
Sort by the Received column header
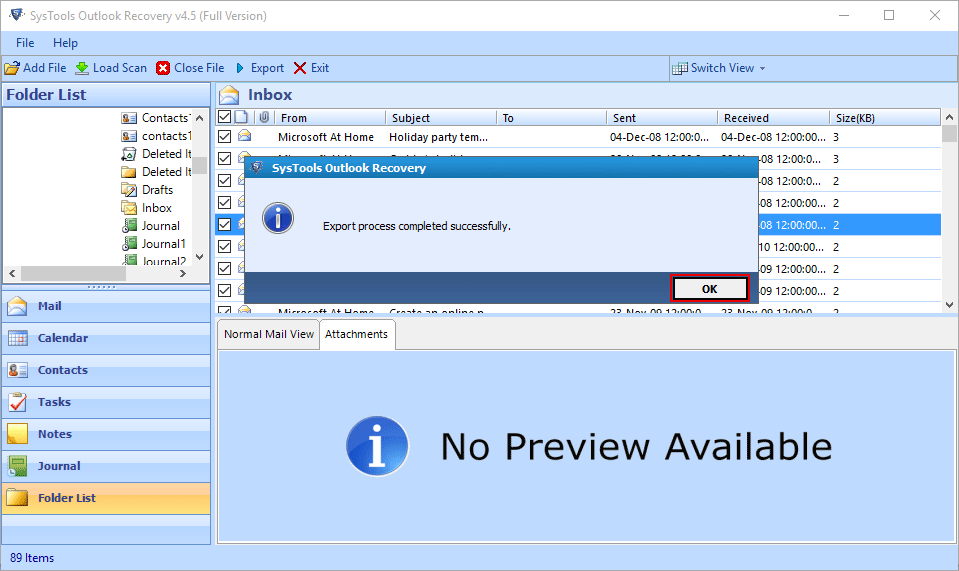tap(773, 117)
